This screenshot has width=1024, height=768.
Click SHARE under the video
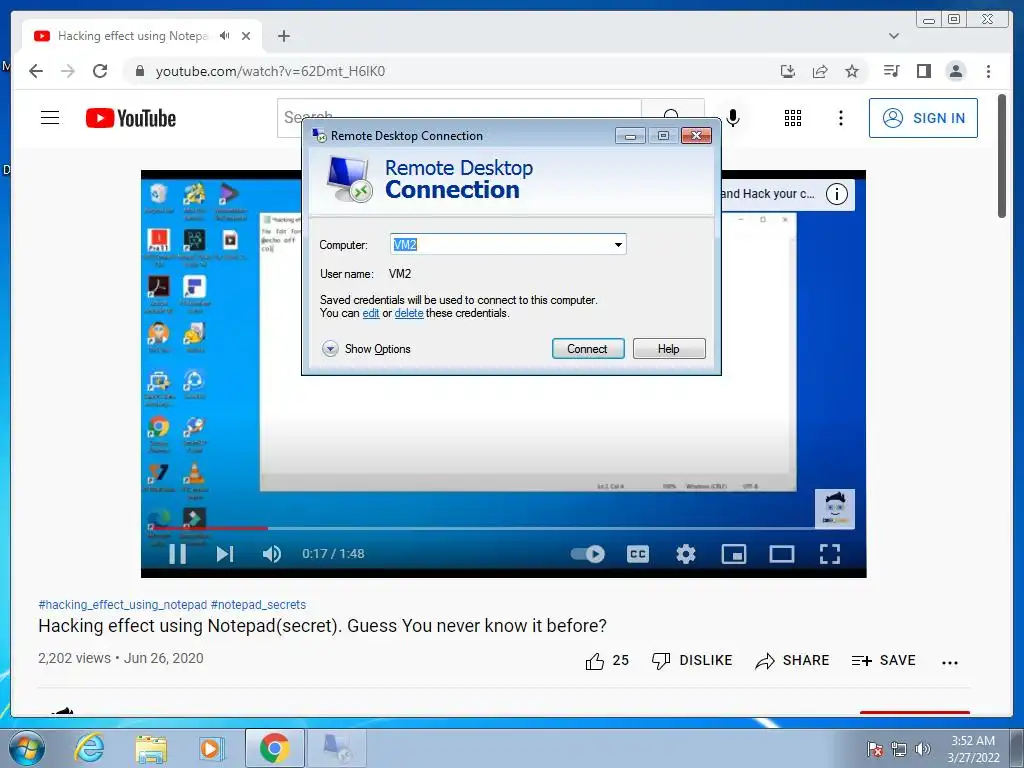(792, 661)
